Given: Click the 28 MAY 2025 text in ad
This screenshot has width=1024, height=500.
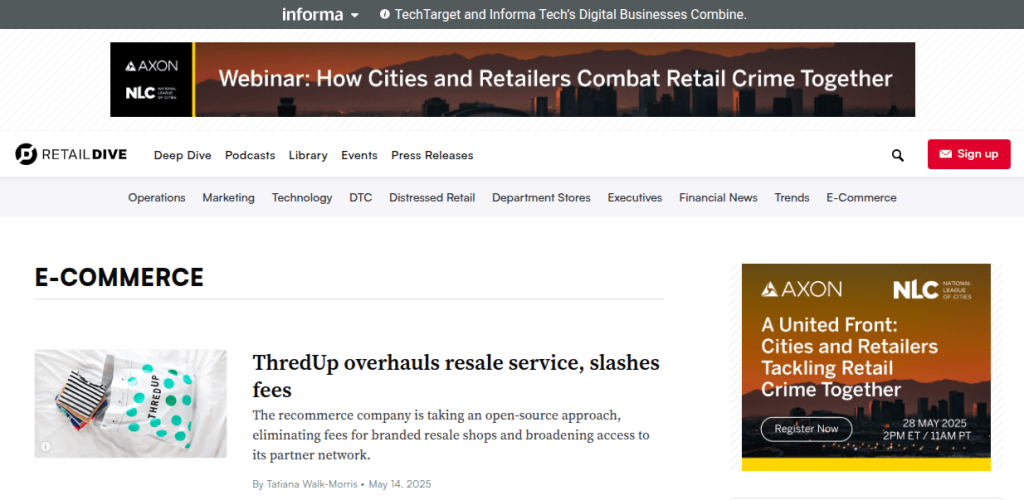Looking at the screenshot, I should [x=935, y=423].
